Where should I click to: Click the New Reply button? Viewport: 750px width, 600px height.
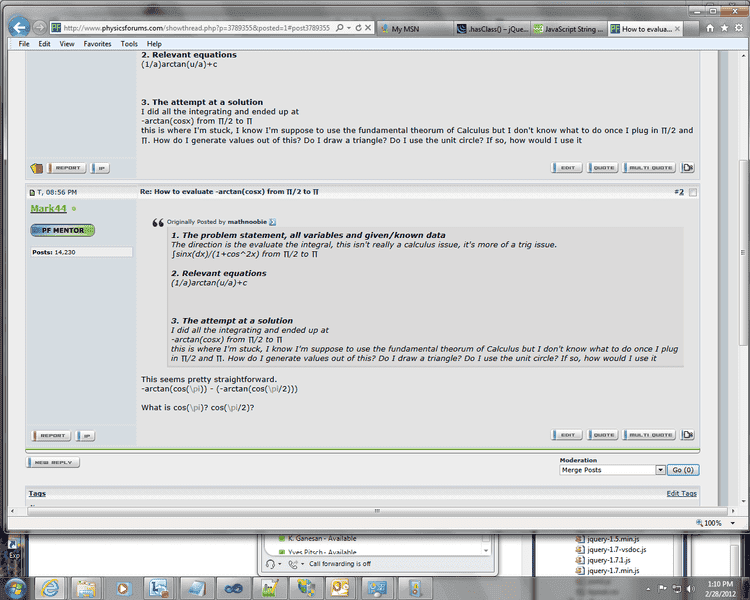click(53, 462)
